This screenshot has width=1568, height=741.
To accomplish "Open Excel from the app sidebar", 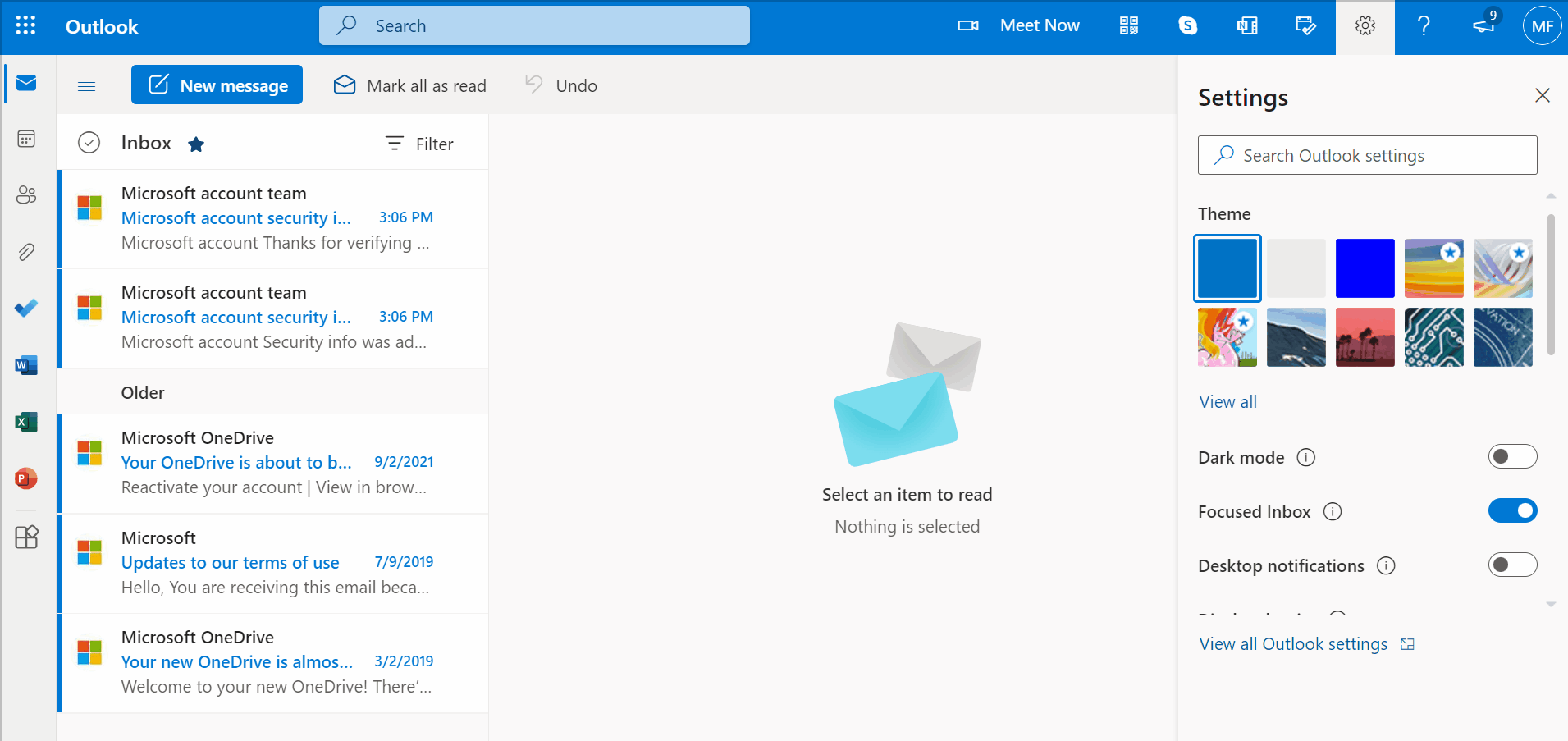I will [x=25, y=421].
